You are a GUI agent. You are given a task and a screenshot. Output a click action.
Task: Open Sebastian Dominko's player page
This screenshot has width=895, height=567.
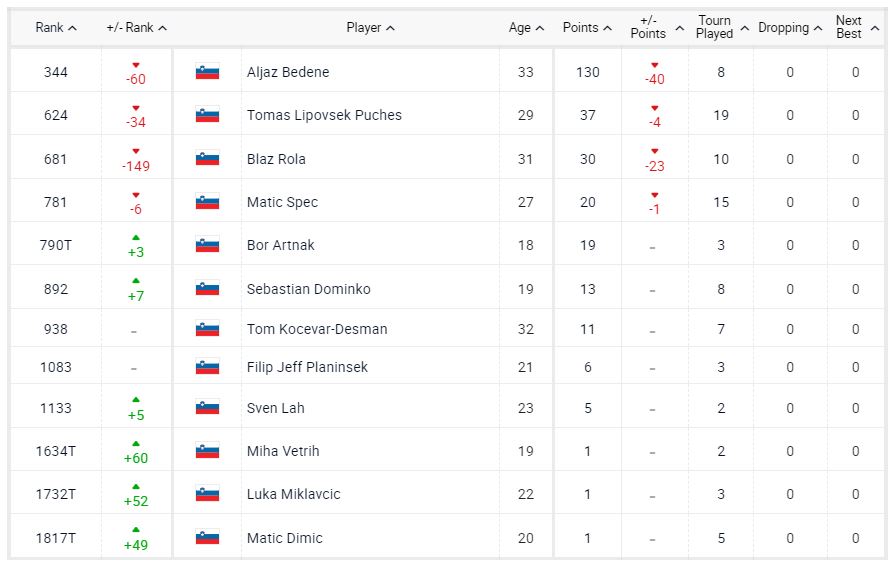click(x=308, y=289)
